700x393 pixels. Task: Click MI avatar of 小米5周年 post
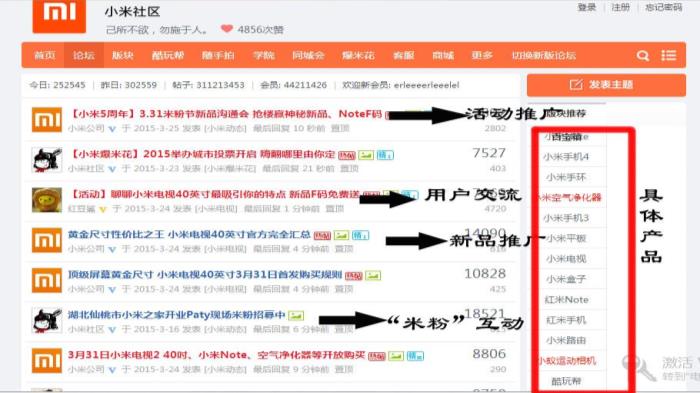point(47,120)
